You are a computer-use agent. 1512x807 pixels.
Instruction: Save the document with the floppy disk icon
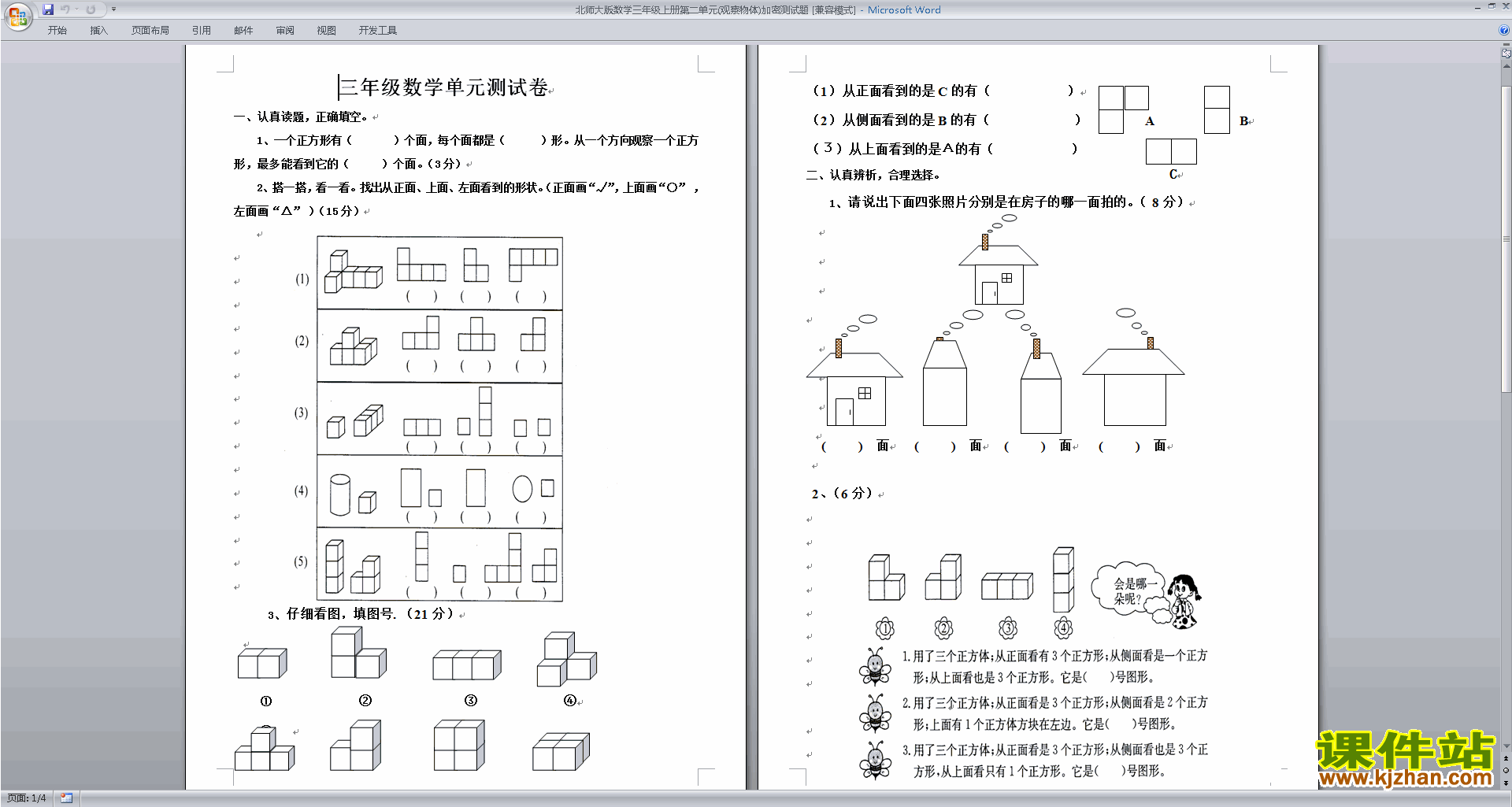click(x=48, y=9)
